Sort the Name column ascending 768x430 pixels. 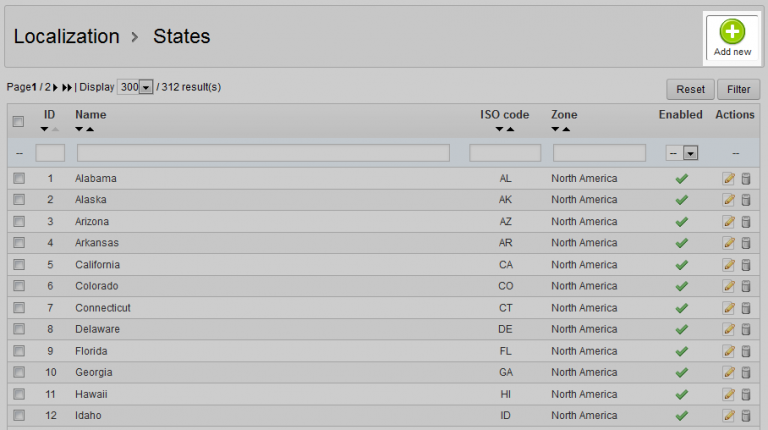[90, 129]
